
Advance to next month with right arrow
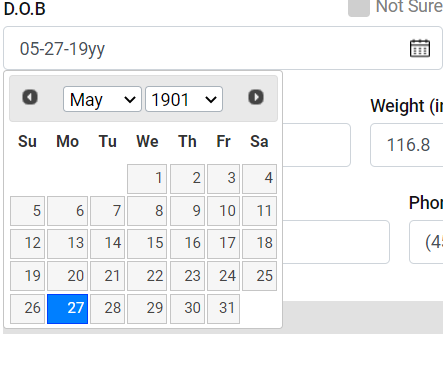pos(256,97)
